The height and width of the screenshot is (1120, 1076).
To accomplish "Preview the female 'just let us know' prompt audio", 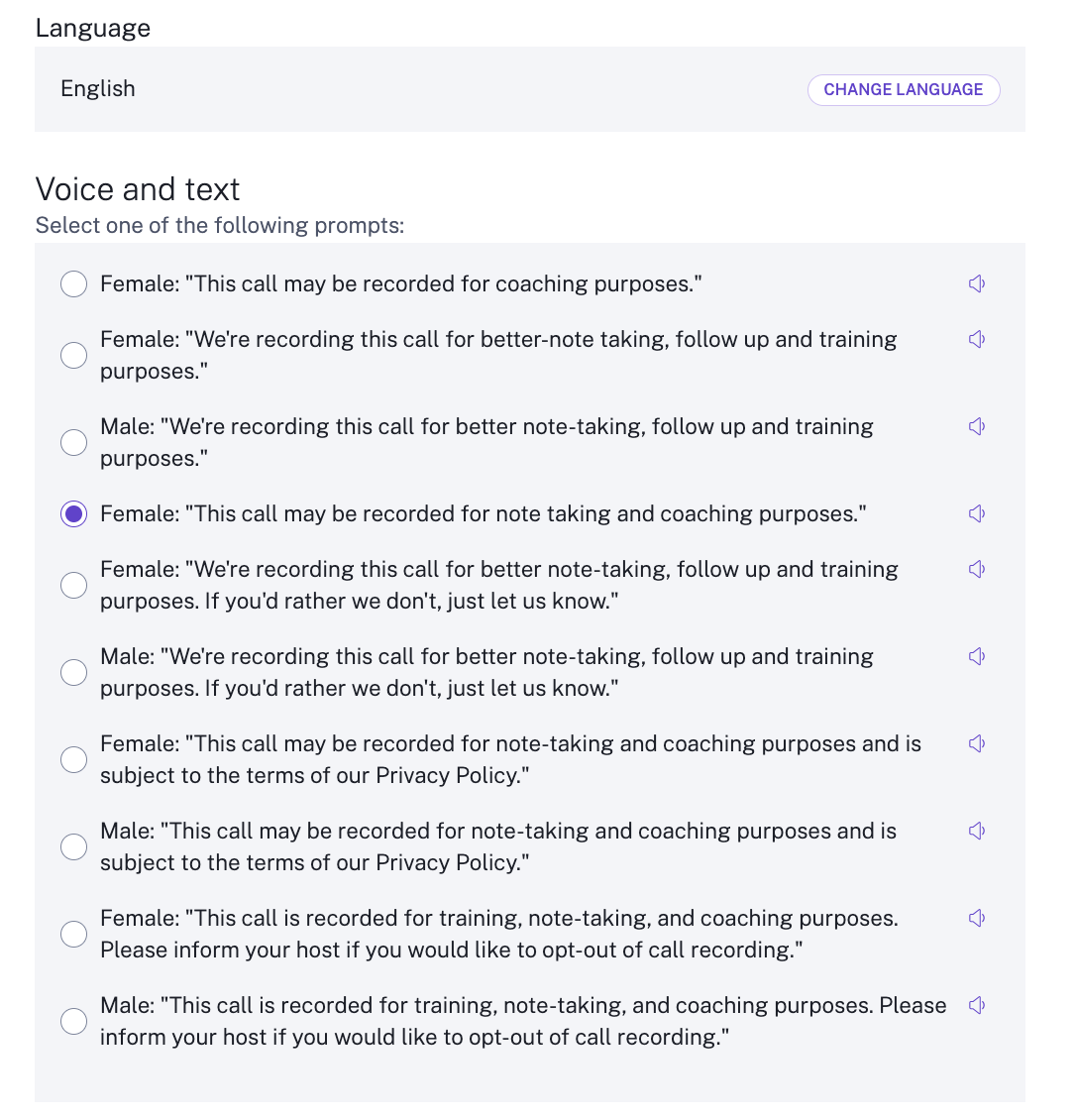I will [x=977, y=569].
